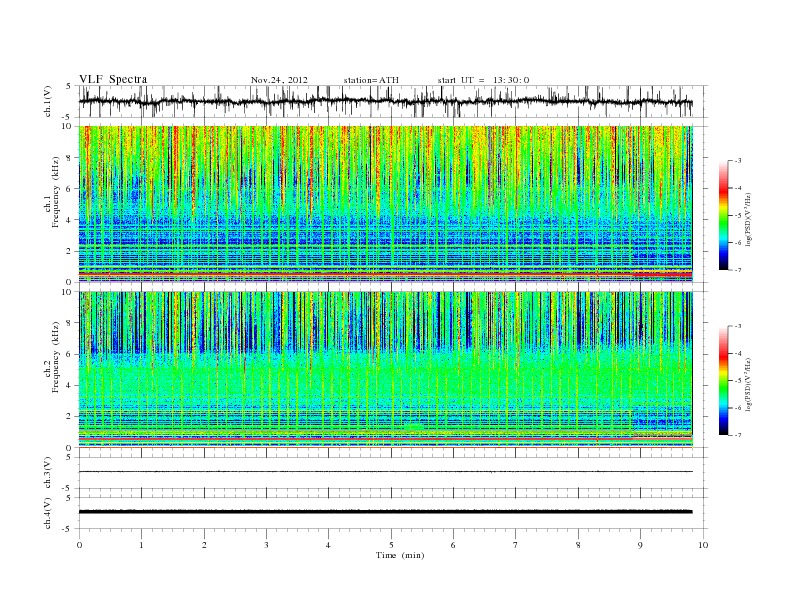Image resolution: width=792 pixels, height=612 pixels.
Task: Click the "10" kHz tick on ch.2 spectrogram
Action: [68, 292]
